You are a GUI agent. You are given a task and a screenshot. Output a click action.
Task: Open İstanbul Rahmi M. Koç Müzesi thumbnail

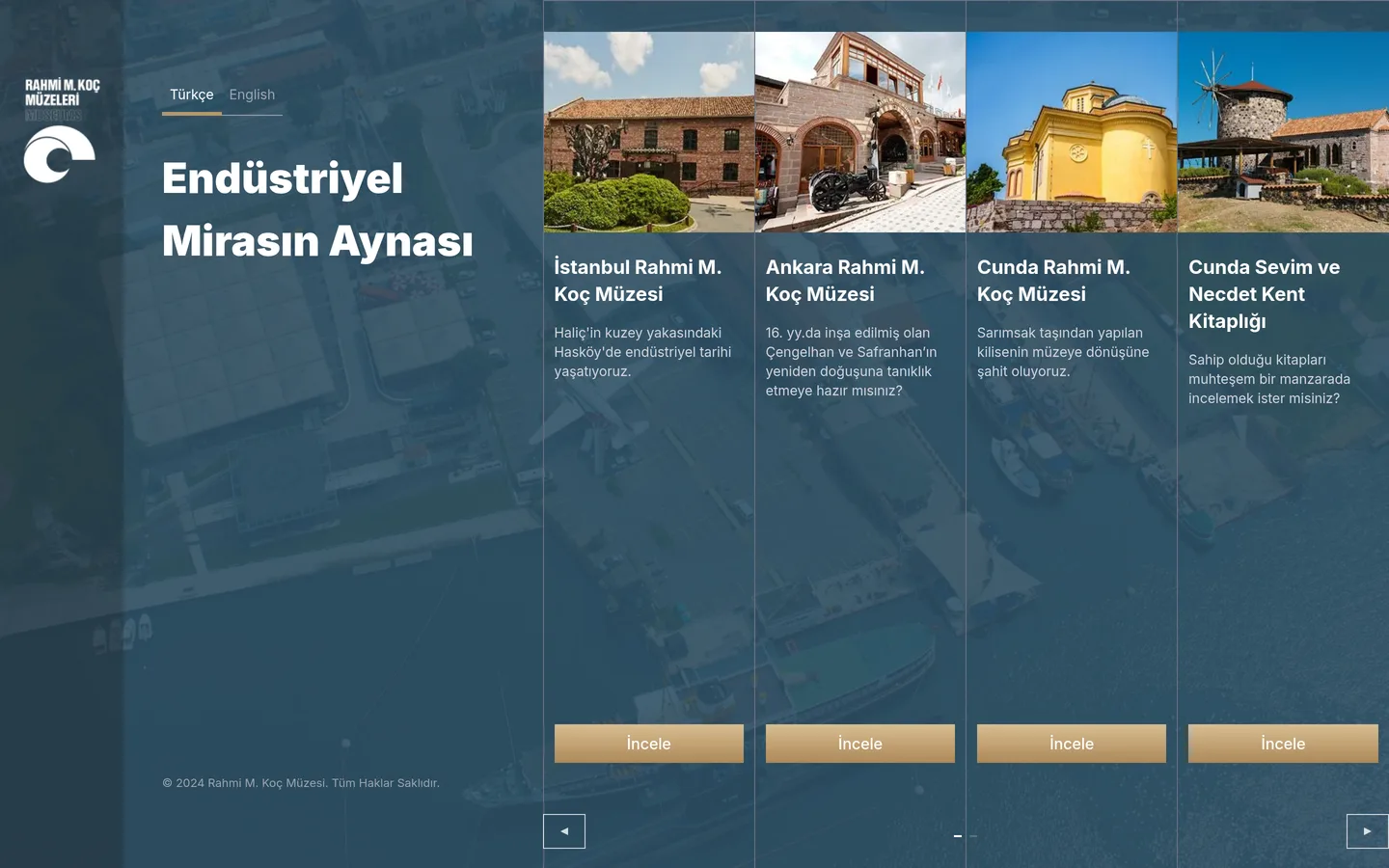click(x=649, y=132)
